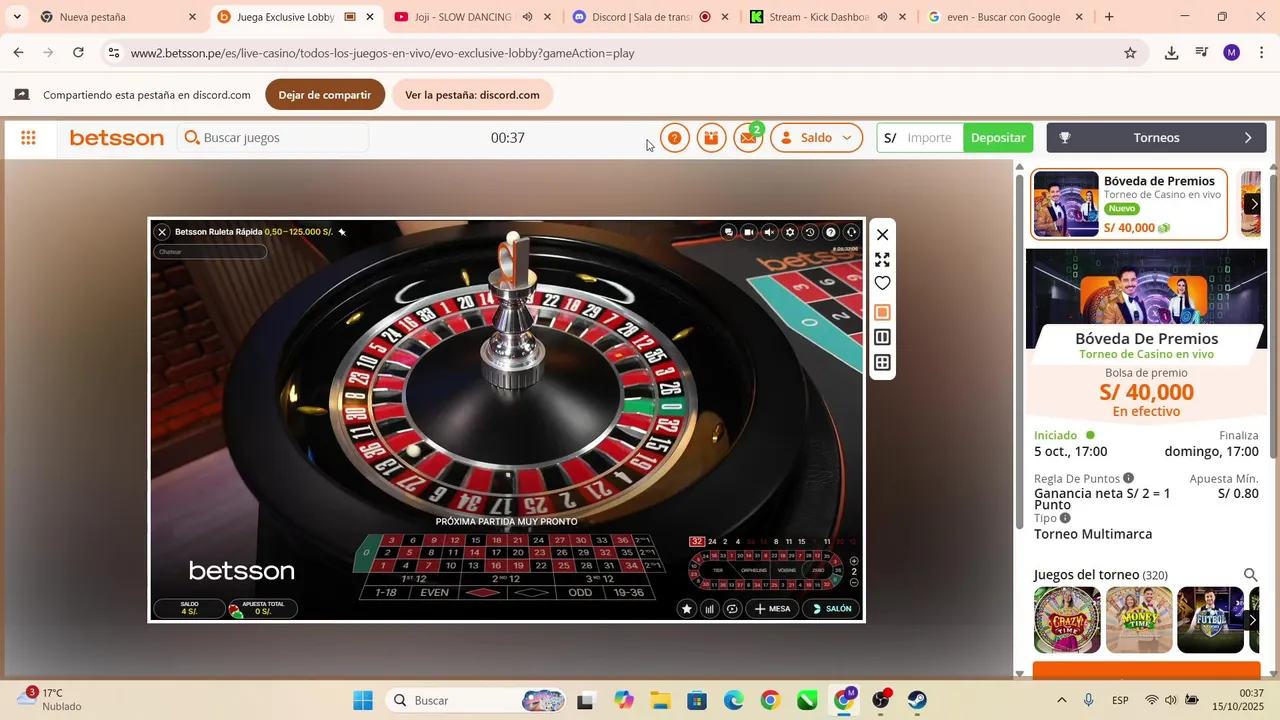Decrease racetrack neighbors with minus
Viewport: 1280px width, 720px height.
click(x=854, y=582)
